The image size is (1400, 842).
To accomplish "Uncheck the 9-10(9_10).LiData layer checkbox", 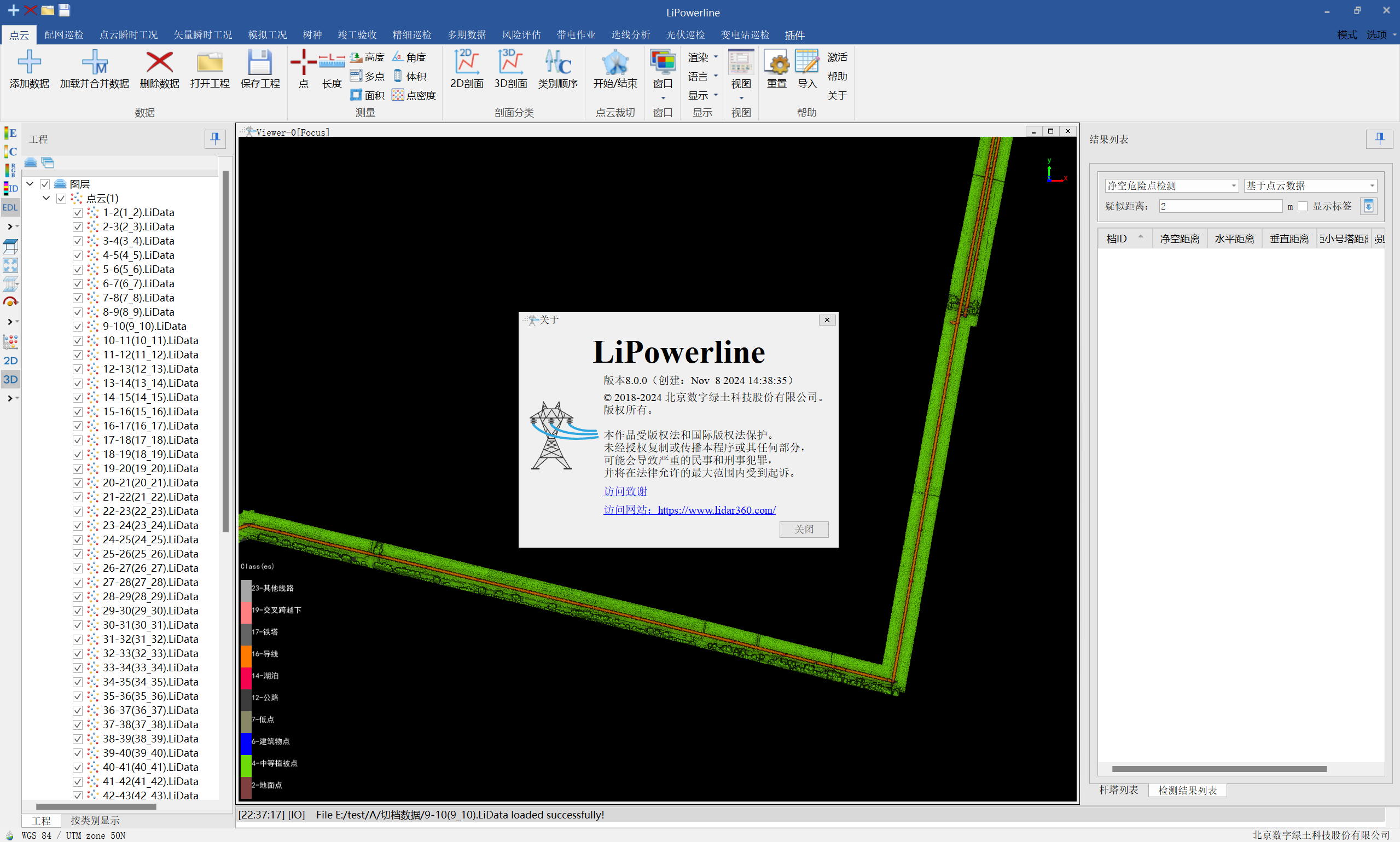I will click(78, 327).
